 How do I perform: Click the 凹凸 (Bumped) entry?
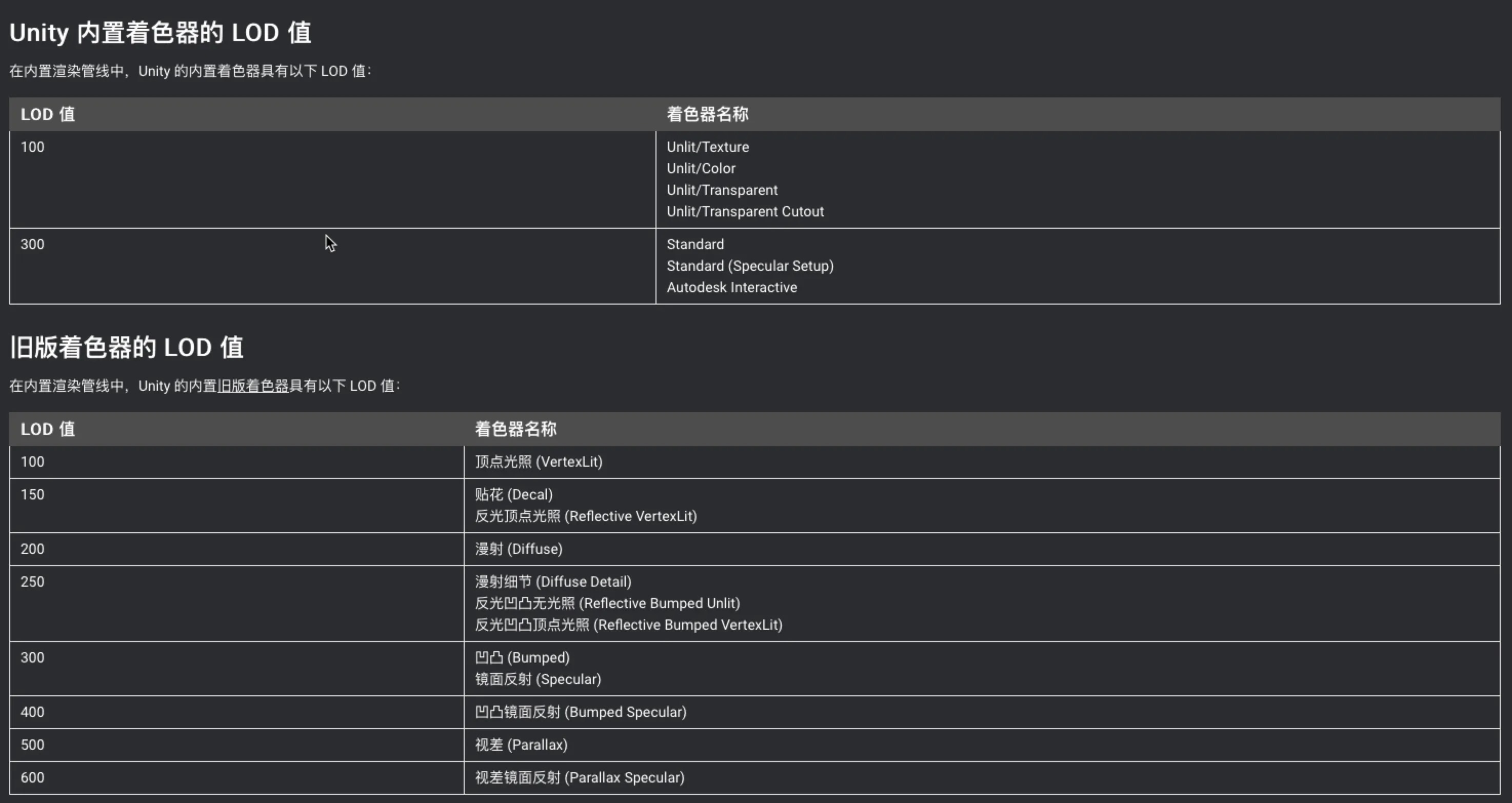(522, 658)
